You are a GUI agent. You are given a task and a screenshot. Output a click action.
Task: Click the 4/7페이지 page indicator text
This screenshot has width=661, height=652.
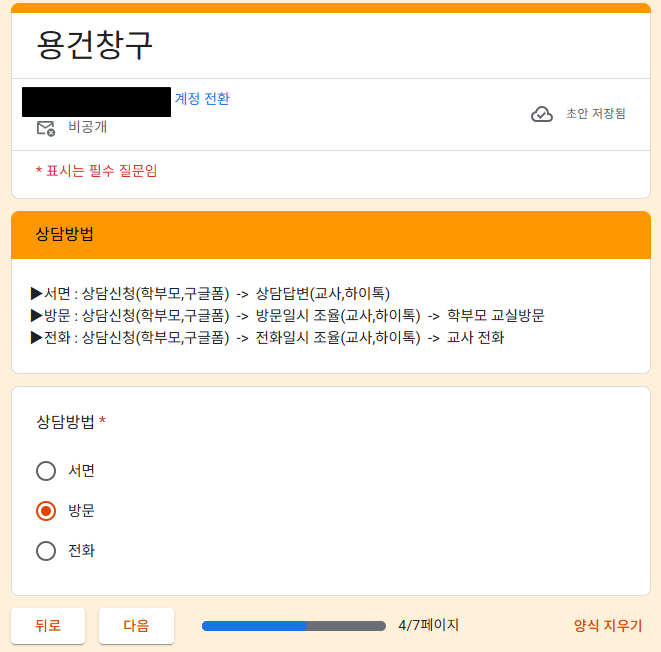click(428, 625)
